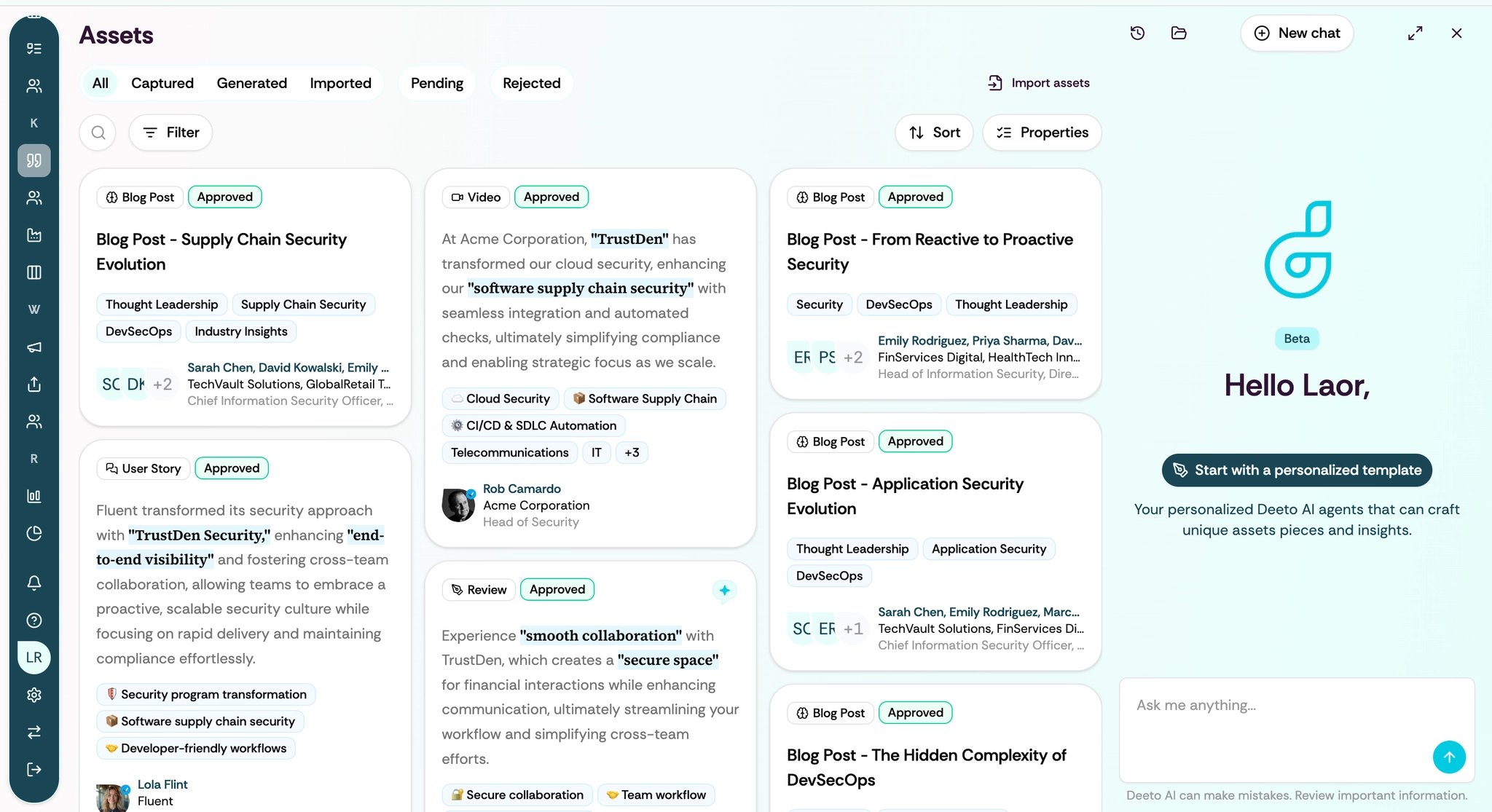This screenshot has width=1492, height=812.
Task: Open the W sidebar item
Action: point(34,310)
